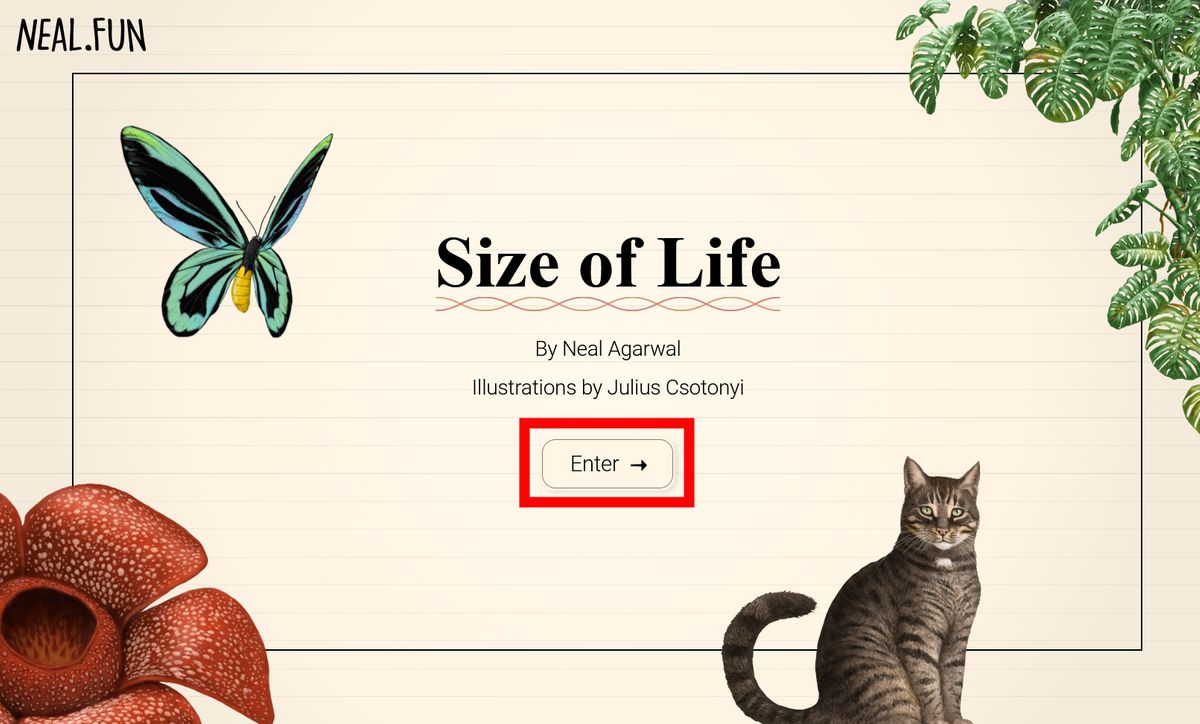Click the arrow icon inside Enter button
This screenshot has width=1200, height=724.
point(639,465)
